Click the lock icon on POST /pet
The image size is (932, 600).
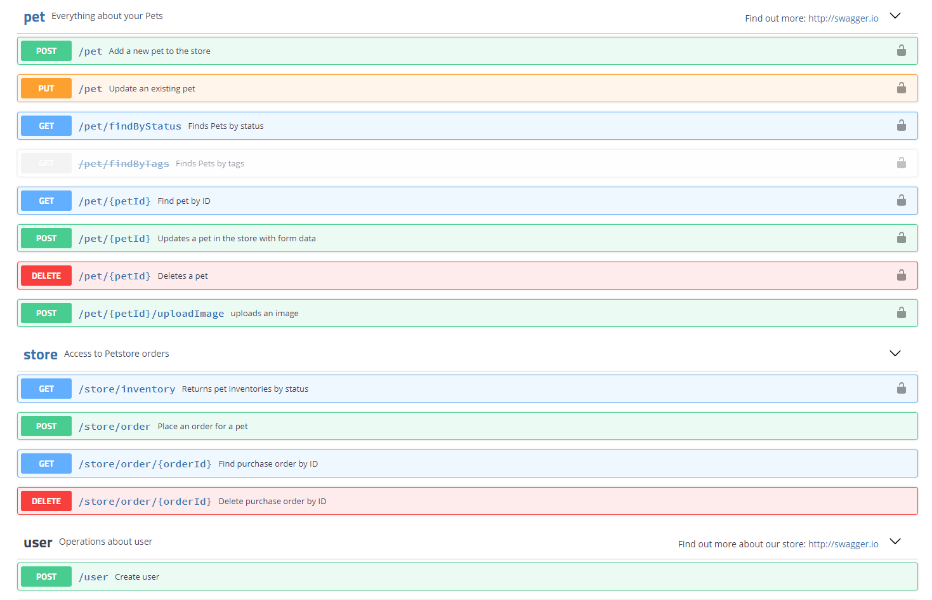(x=901, y=50)
